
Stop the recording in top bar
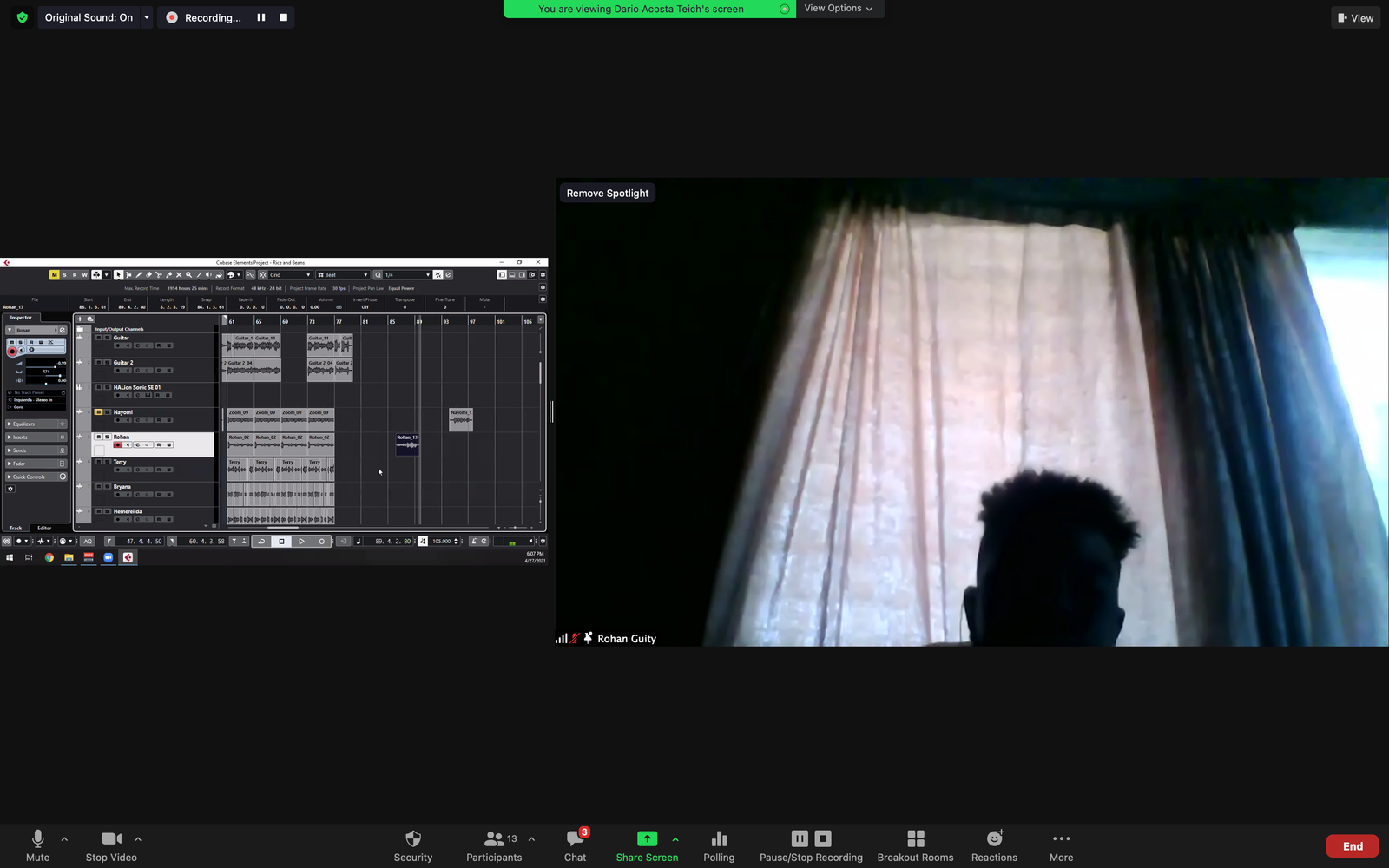283,17
